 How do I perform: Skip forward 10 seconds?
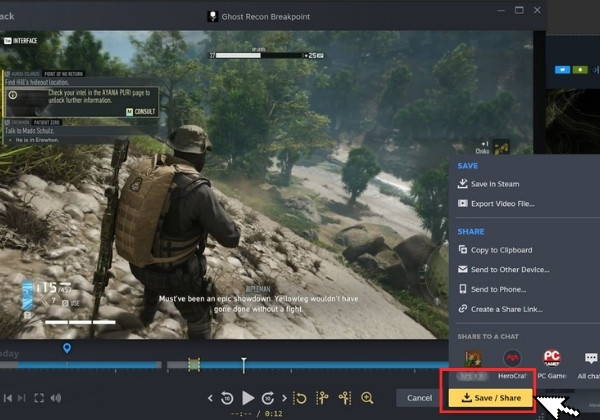point(268,398)
